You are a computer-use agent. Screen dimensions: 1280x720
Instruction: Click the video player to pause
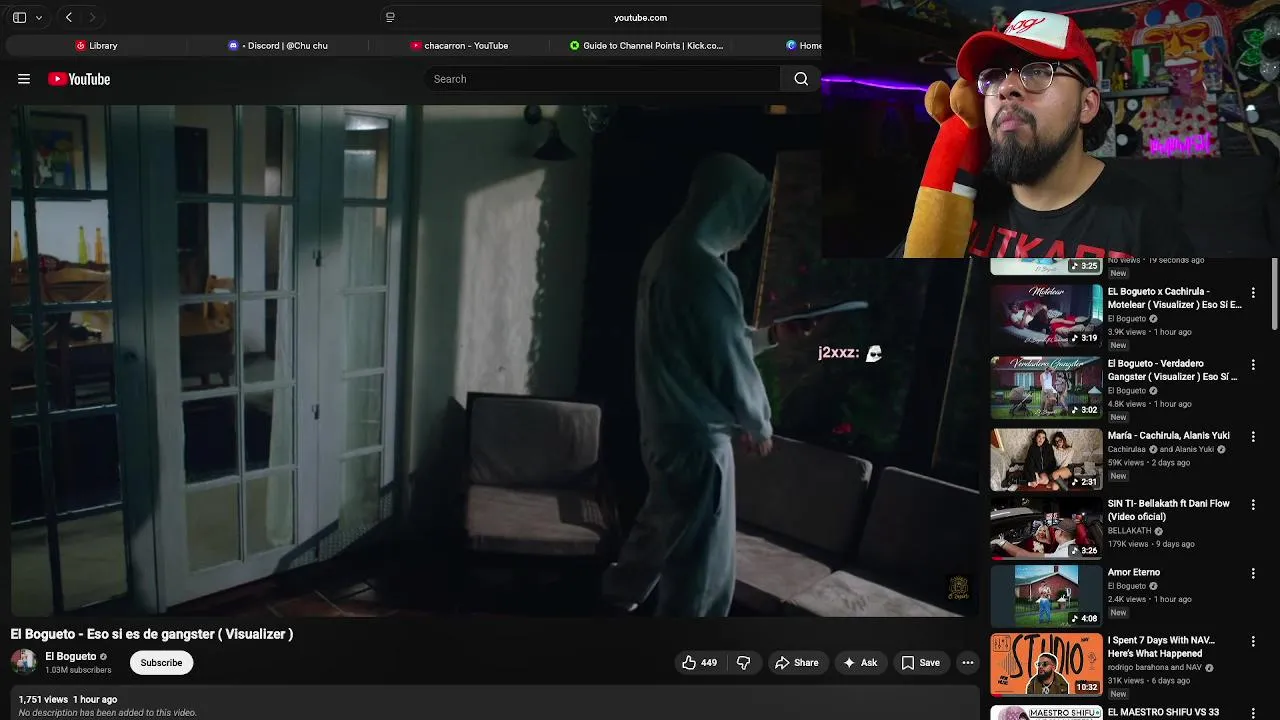pos(494,360)
